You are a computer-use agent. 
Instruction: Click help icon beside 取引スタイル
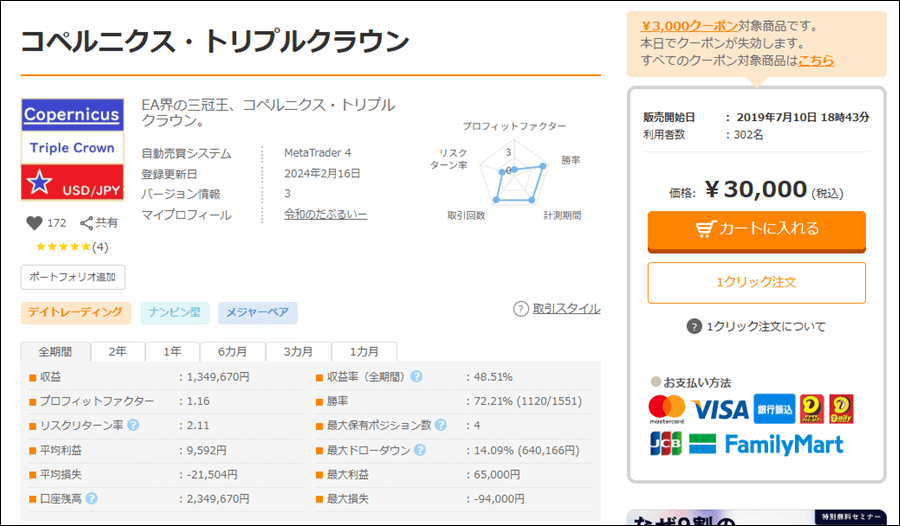tap(520, 309)
